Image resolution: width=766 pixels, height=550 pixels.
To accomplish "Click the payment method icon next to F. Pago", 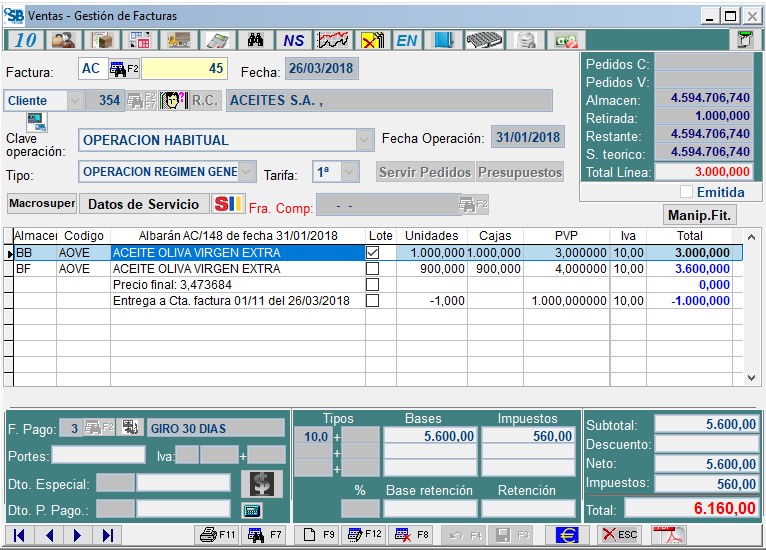I will coord(130,428).
